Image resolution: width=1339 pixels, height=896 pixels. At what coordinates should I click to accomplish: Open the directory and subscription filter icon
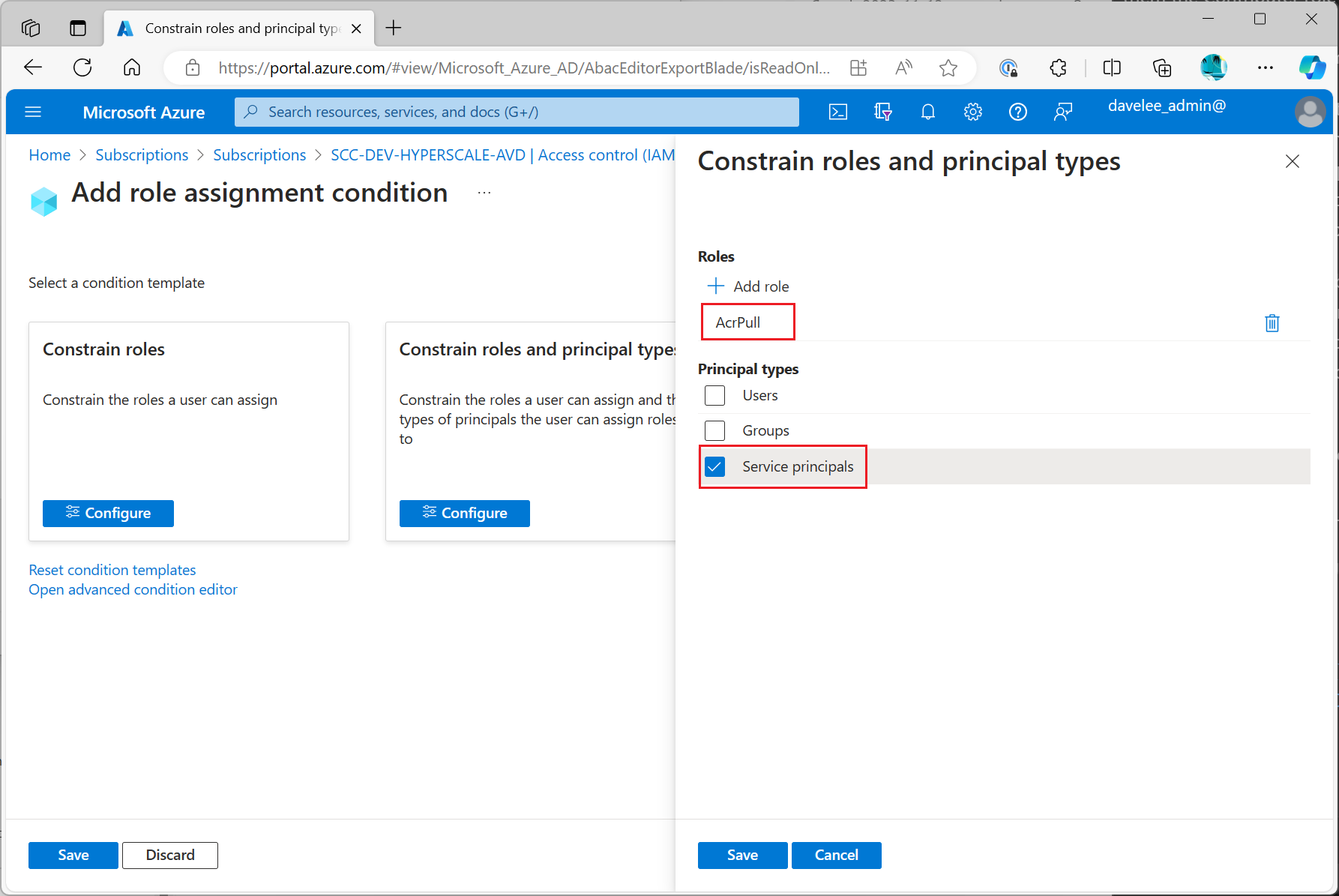[x=882, y=112]
